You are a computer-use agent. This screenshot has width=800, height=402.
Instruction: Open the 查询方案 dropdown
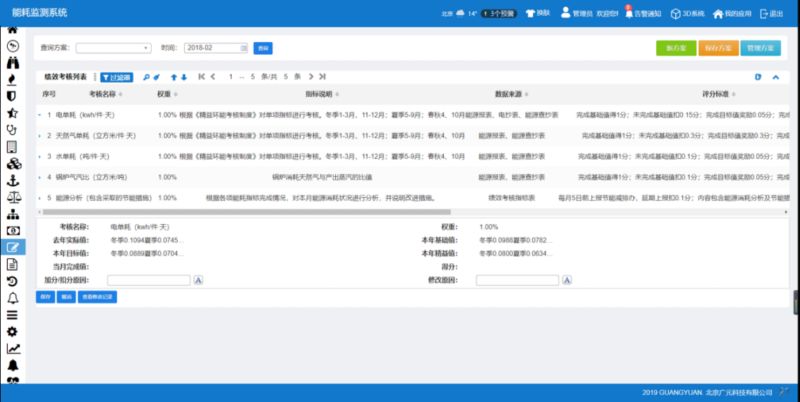(x=114, y=48)
